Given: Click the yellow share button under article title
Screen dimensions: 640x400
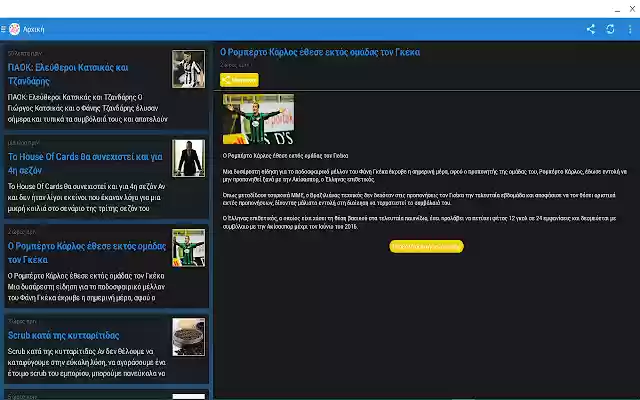Looking at the screenshot, I should point(239,80).
